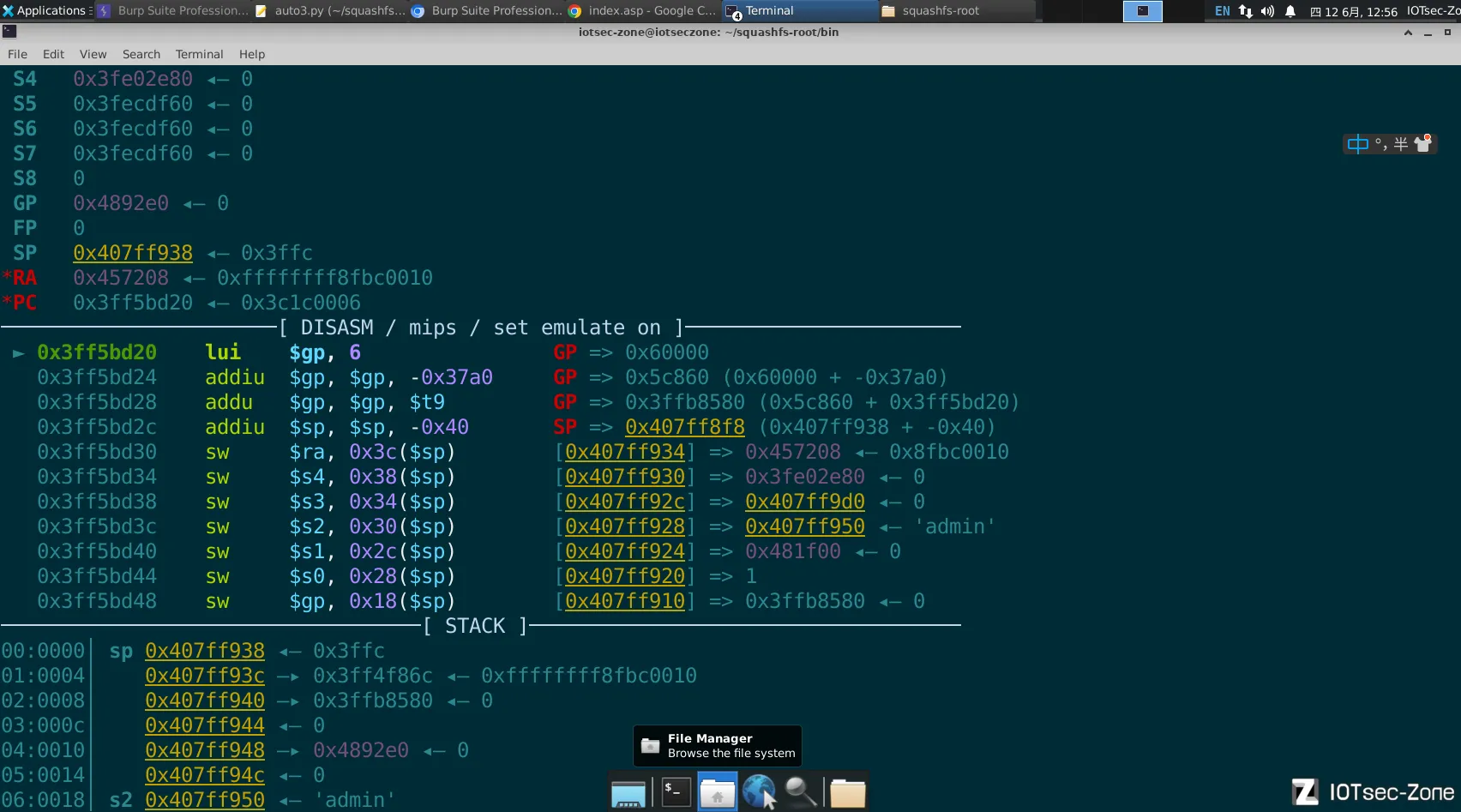Click the S4 register value 0x3fe02e80
Image resolution: width=1461 pixels, height=812 pixels.
pyautogui.click(x=133, y=79)
